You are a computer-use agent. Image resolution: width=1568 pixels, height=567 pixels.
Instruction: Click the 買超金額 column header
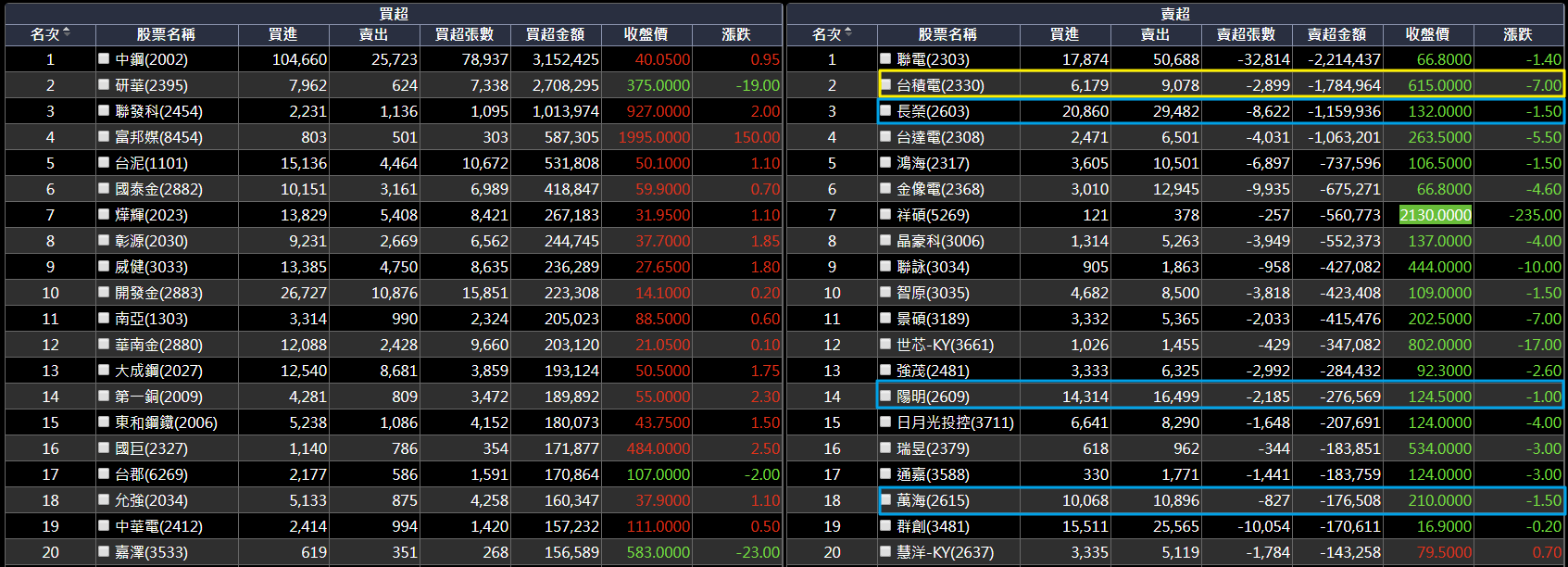(556, 34)
